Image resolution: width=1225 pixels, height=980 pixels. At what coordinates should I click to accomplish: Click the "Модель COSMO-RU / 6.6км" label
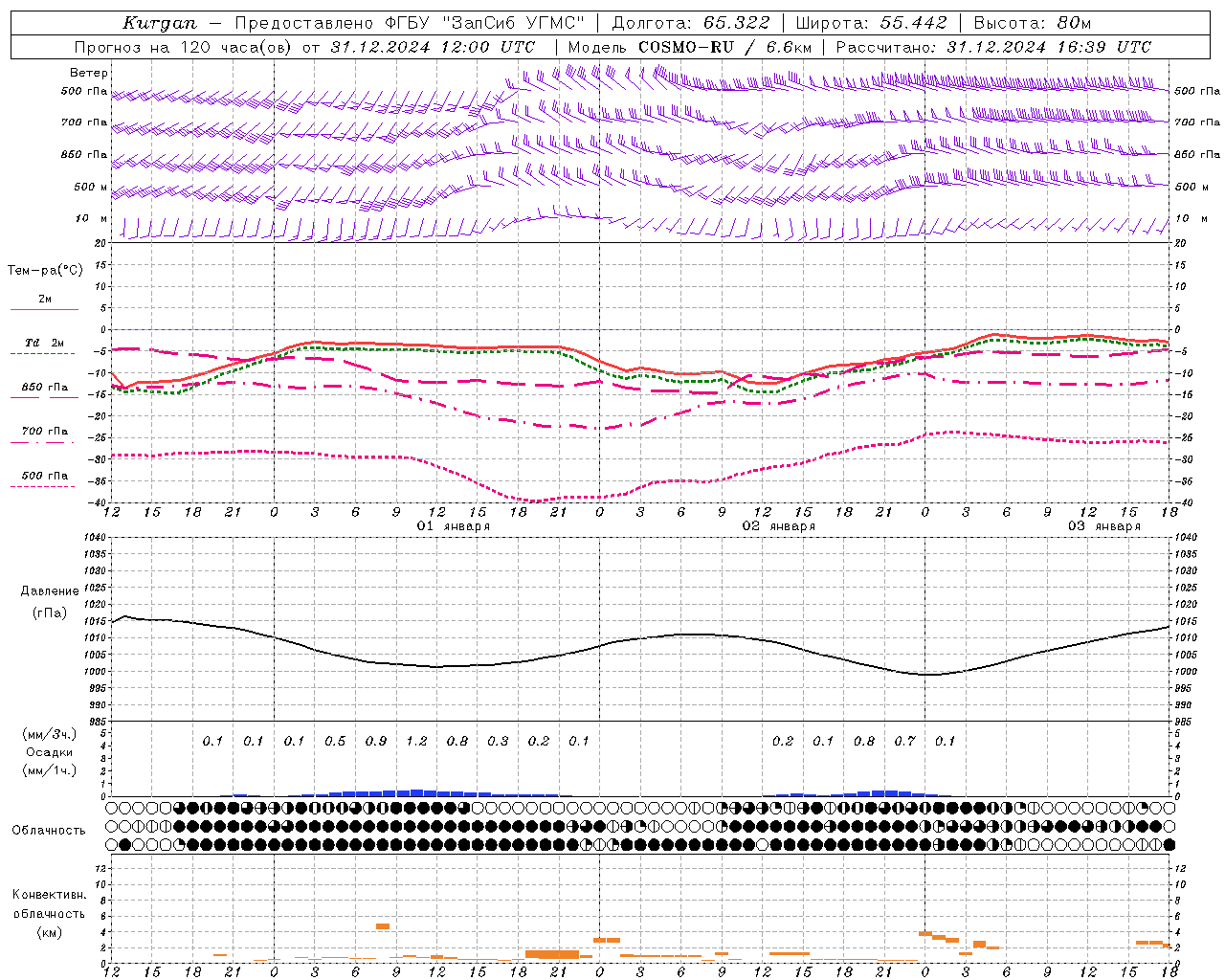point(690,47)
